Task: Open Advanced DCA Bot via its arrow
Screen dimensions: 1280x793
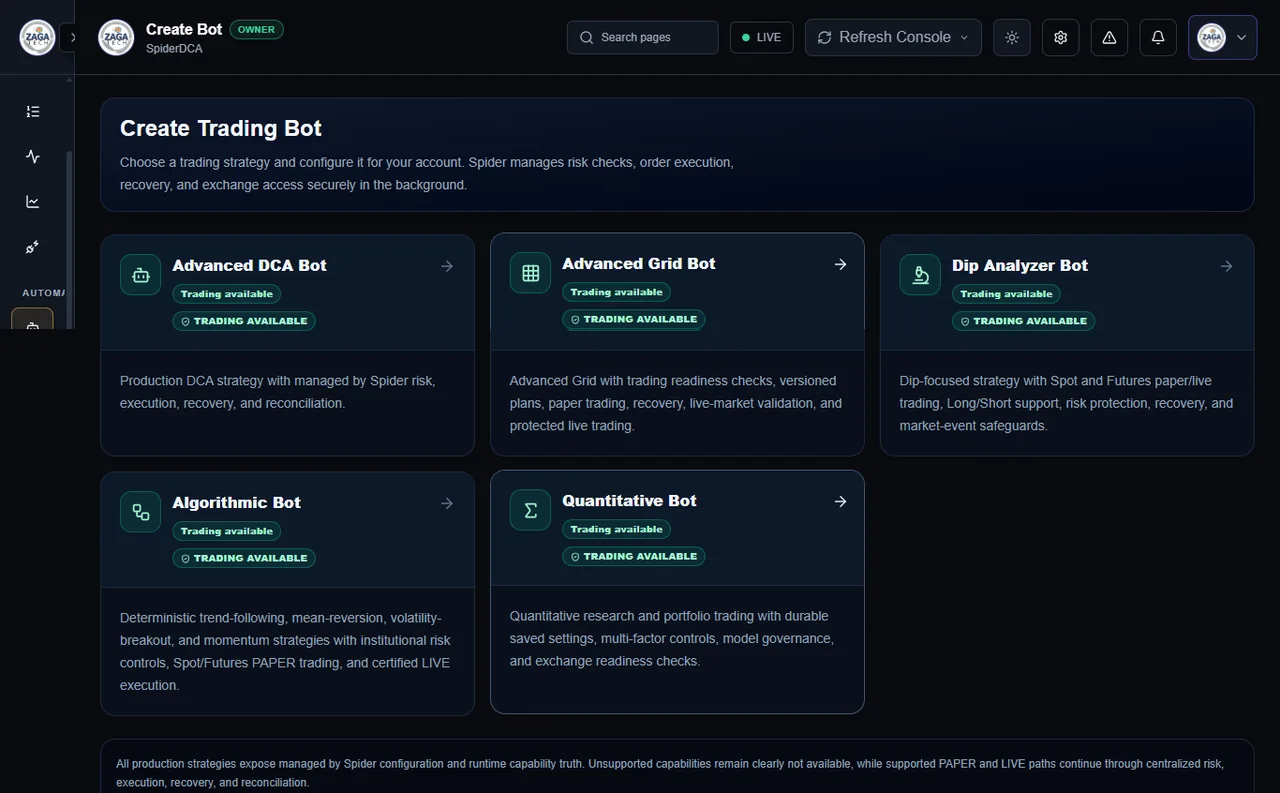Action: (447, 266)
